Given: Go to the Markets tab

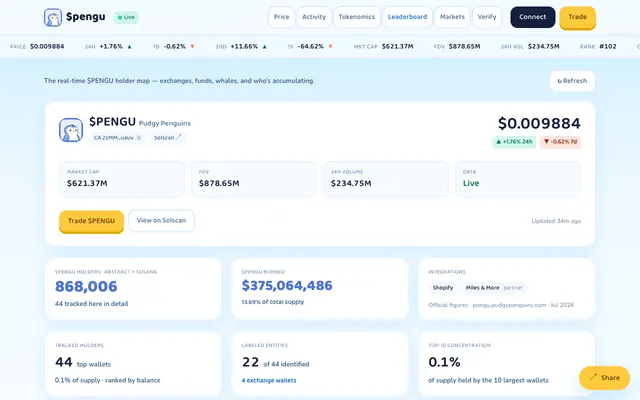Looking at the screenshot, I should tap(452, 17).
